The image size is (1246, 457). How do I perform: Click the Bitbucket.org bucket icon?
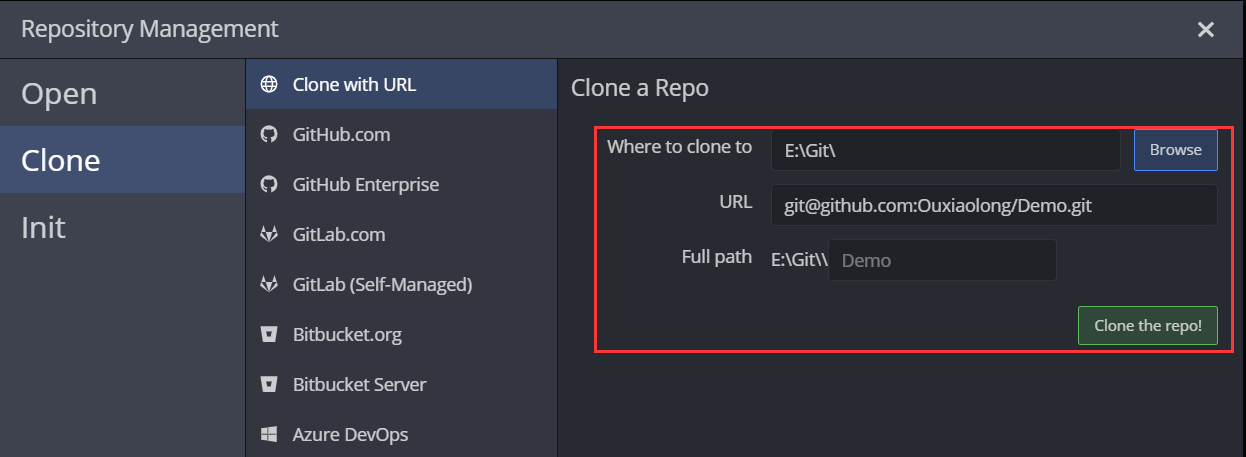[x=268, y=334]
